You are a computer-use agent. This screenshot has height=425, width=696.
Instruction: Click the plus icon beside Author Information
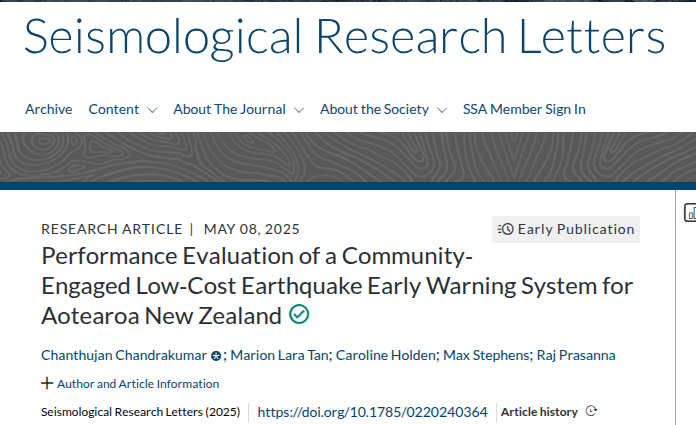[47, 383]
